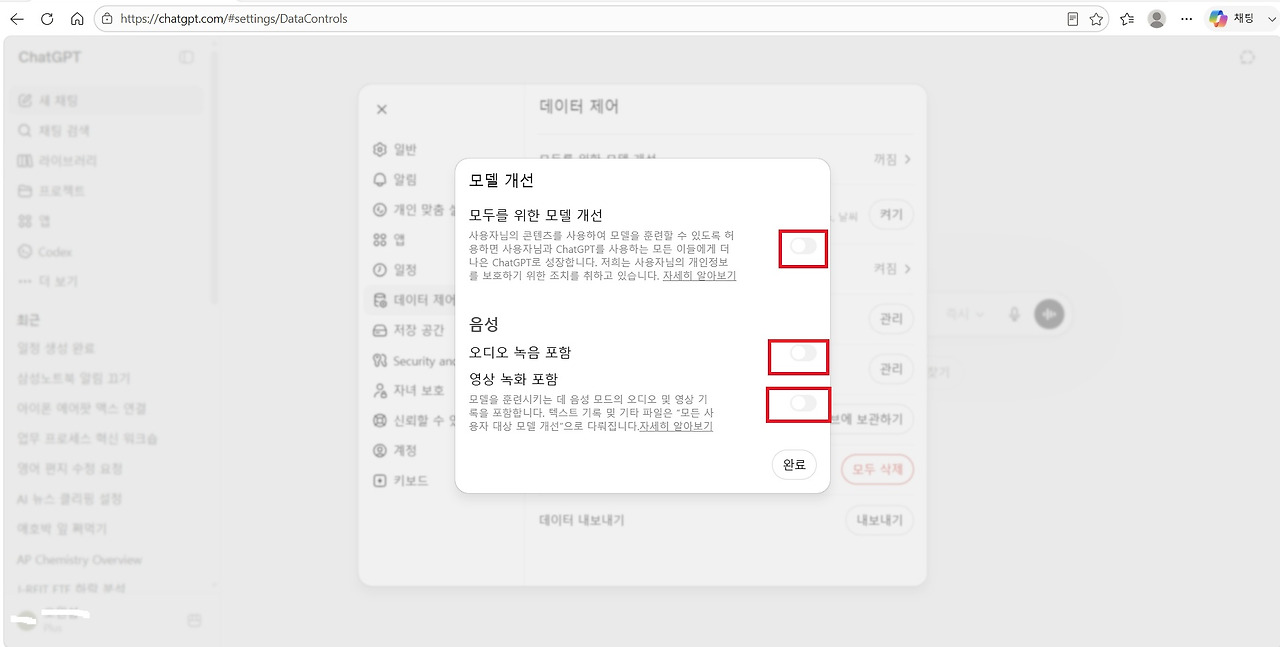
Task: Expand second 꺼짐 chevron row
Action: (x=893, y=269)
